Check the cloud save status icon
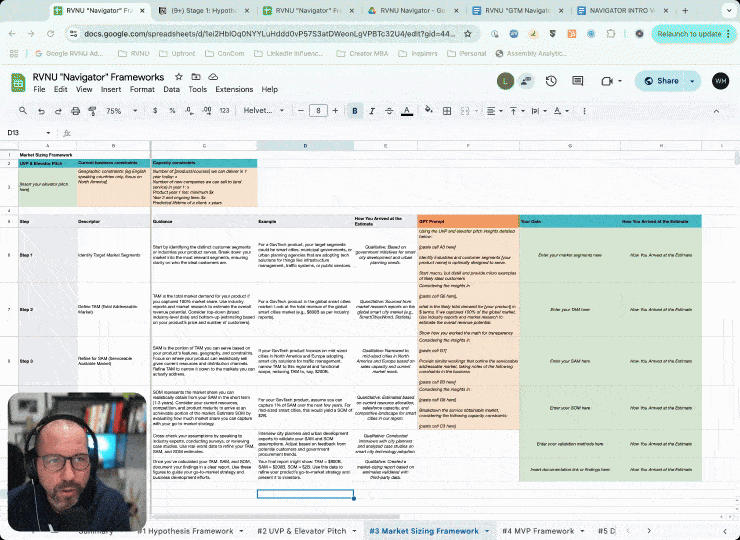740x540 pixels. coord(213,76)
